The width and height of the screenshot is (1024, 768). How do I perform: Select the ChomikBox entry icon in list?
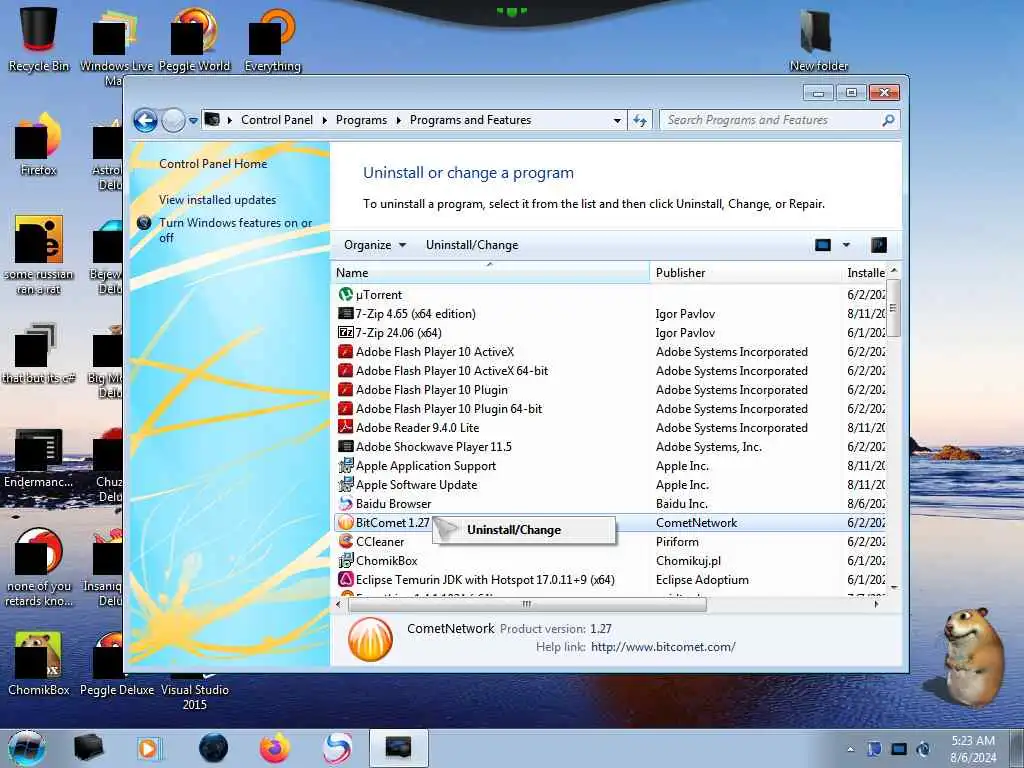pyautogui.click(x=345, y=560)
